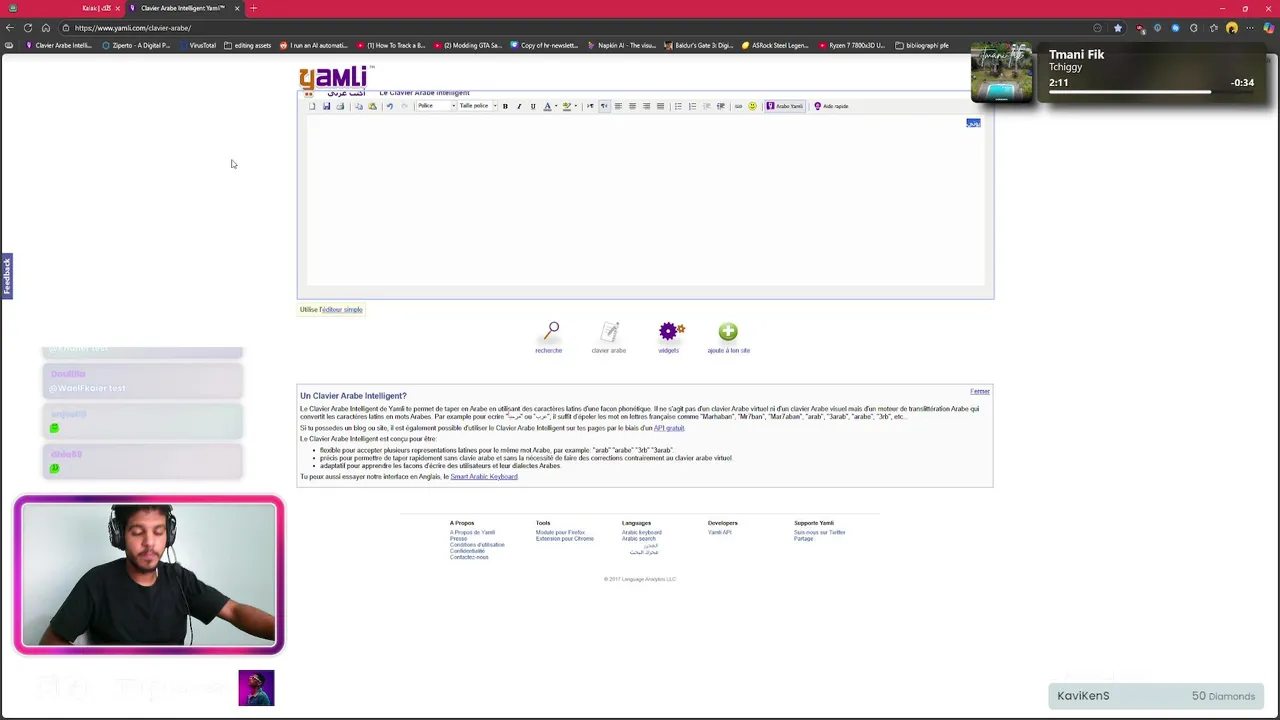The height and width of the screenshot is (720, 1280).
Task: Click the text color A icon
Action: click(x=547, y=106)
